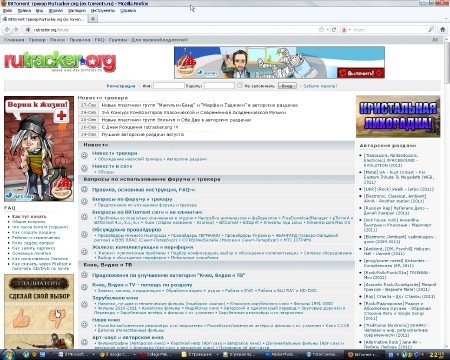Open the search engine dropdown arrow
Image resolution: width=450 pixels, height=360 pixels.
click(x=350, y=30)
